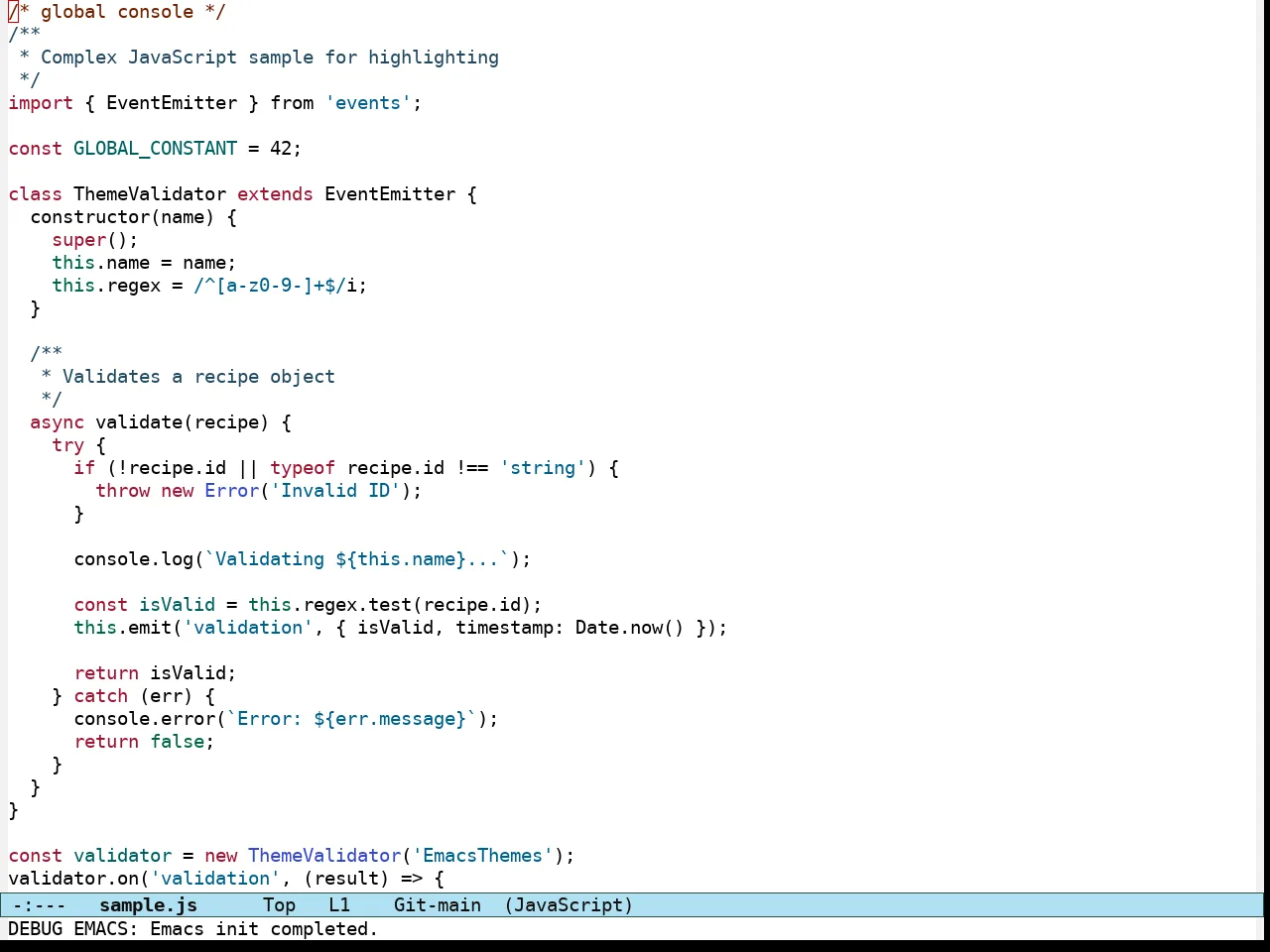Screen dimensions: 1270x952
Task: Click 'validation' string in this.emit call
Action: click(x=248, y=628)
